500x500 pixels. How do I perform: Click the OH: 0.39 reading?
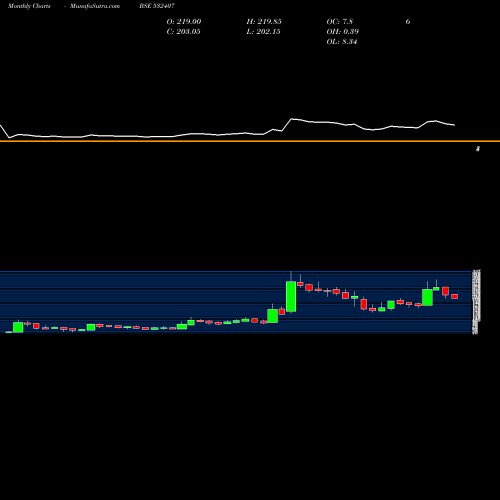342,32
